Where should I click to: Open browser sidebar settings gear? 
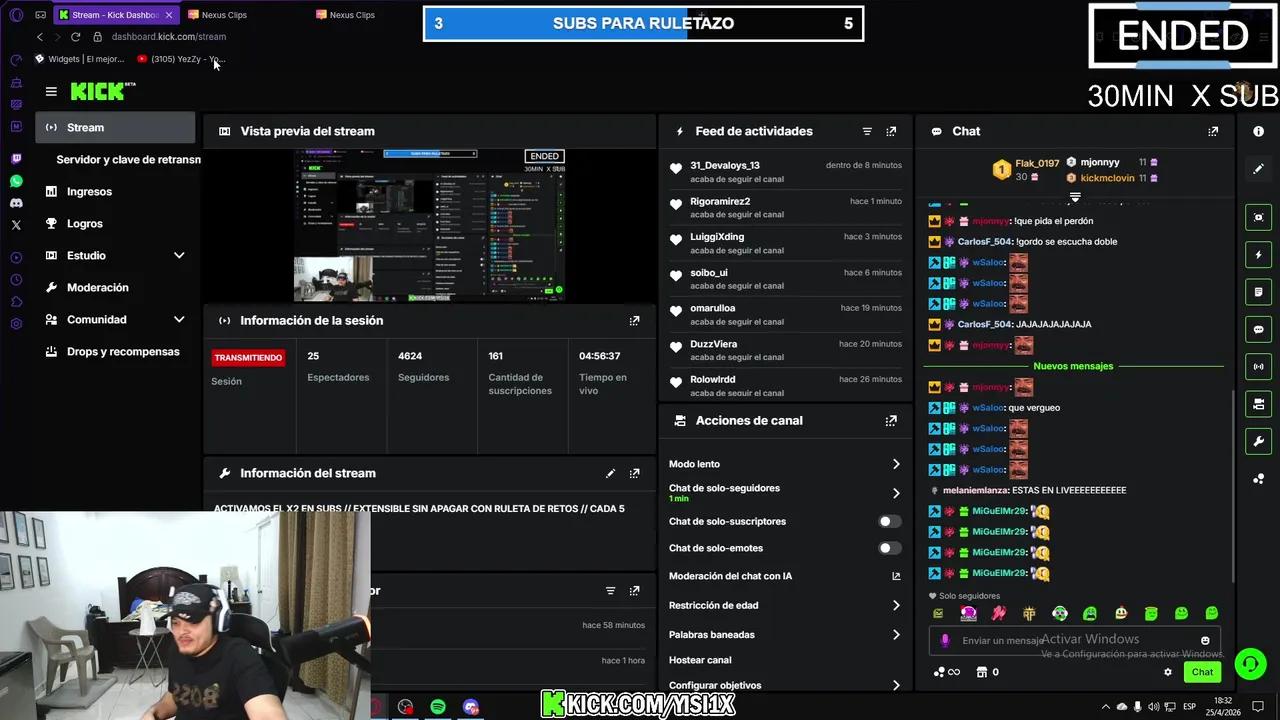[16, 324]
